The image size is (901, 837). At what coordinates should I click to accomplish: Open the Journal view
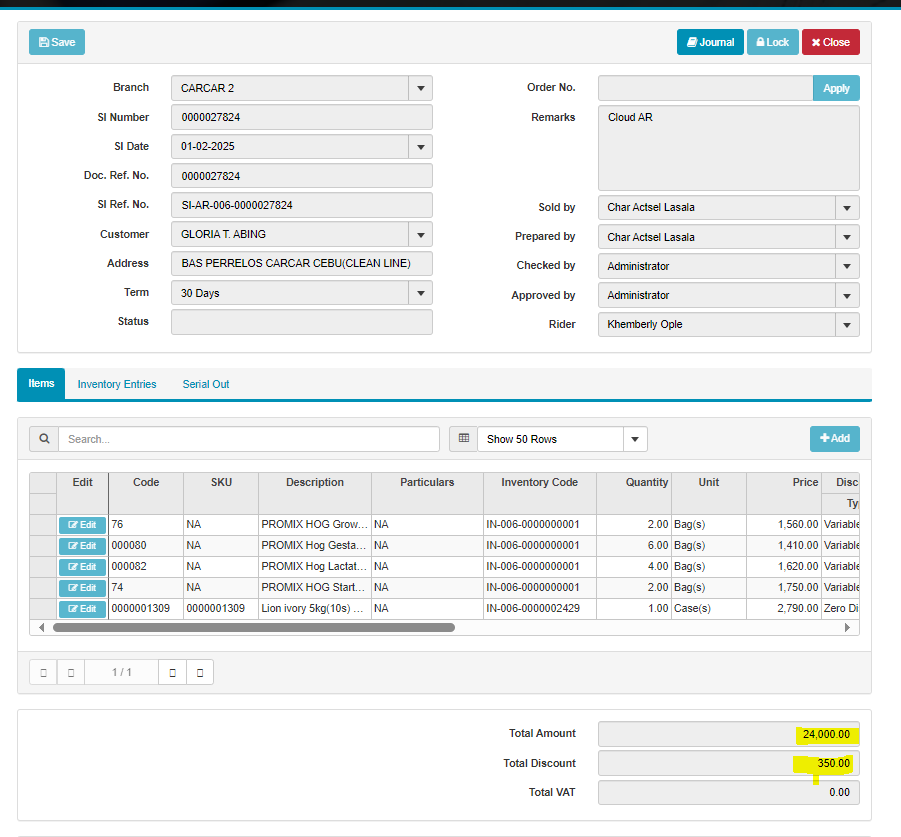pos(709,42)
